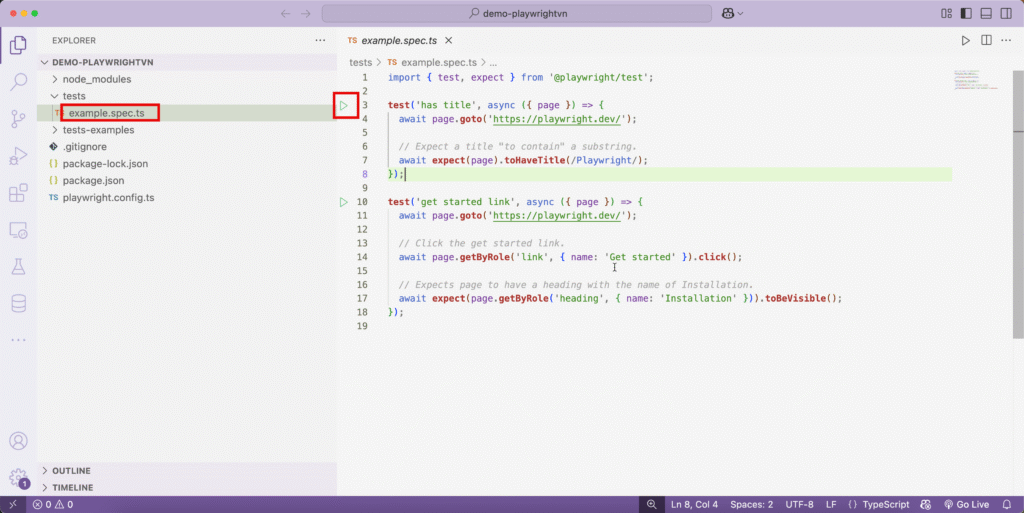Go to line via Ln 8, Col 4
Image resolution: width=1024 pixels, height=513 pixels.
coord(694,505)
